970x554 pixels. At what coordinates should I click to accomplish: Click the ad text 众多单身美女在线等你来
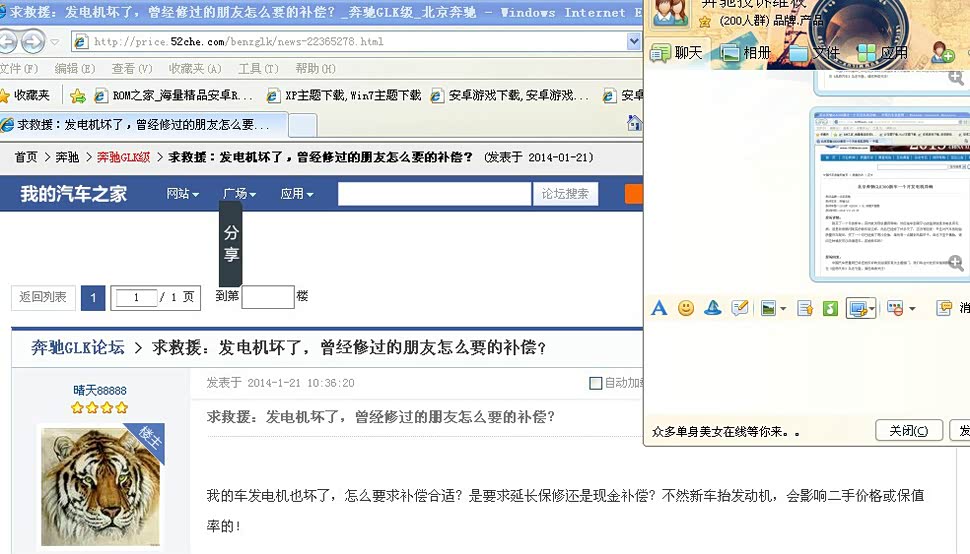[x=726, y=432]
